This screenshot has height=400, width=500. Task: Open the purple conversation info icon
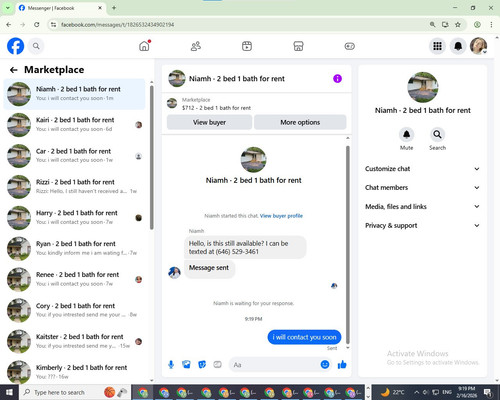337,79
